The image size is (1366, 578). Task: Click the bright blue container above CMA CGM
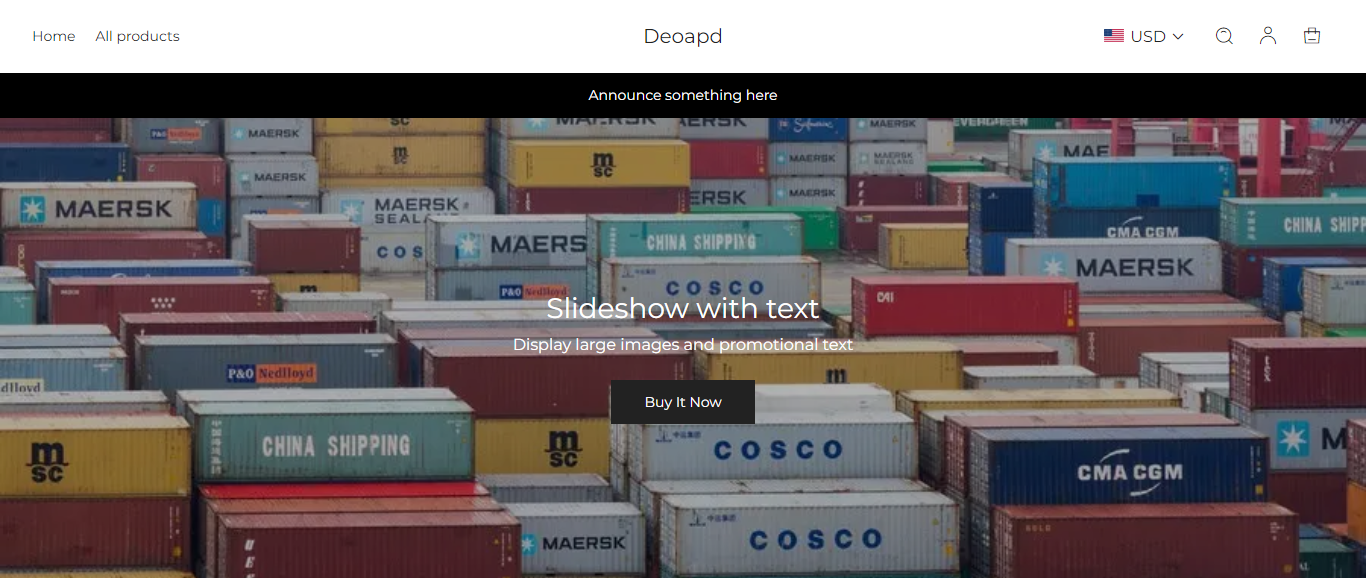tap(1135, 182)
